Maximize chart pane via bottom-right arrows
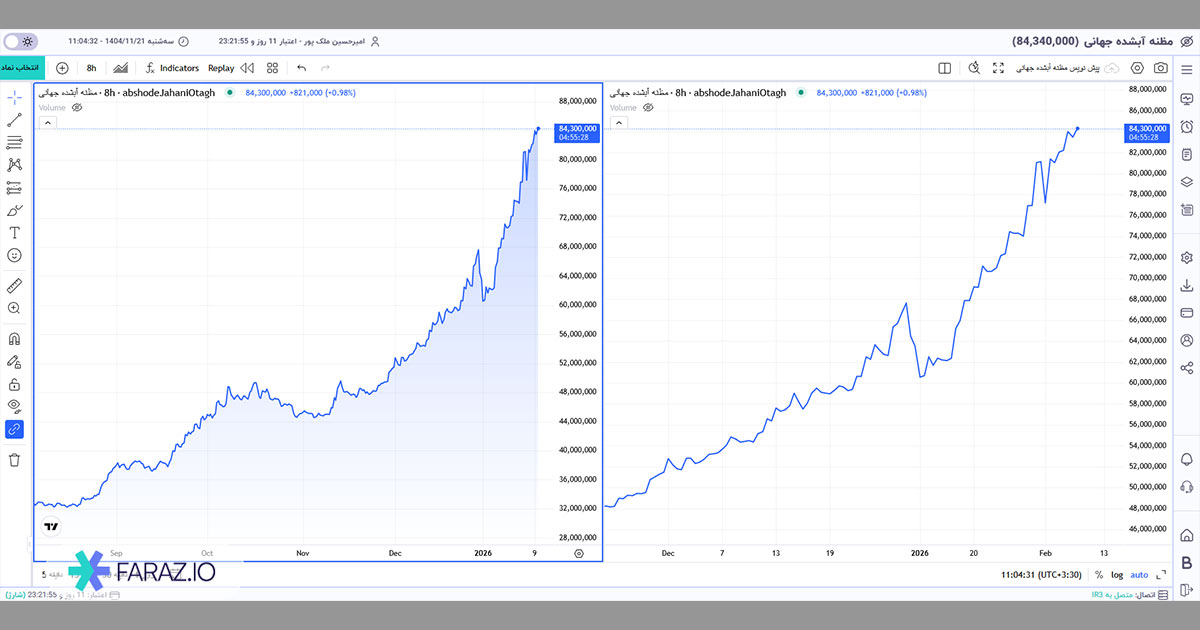 point(1161,575)
